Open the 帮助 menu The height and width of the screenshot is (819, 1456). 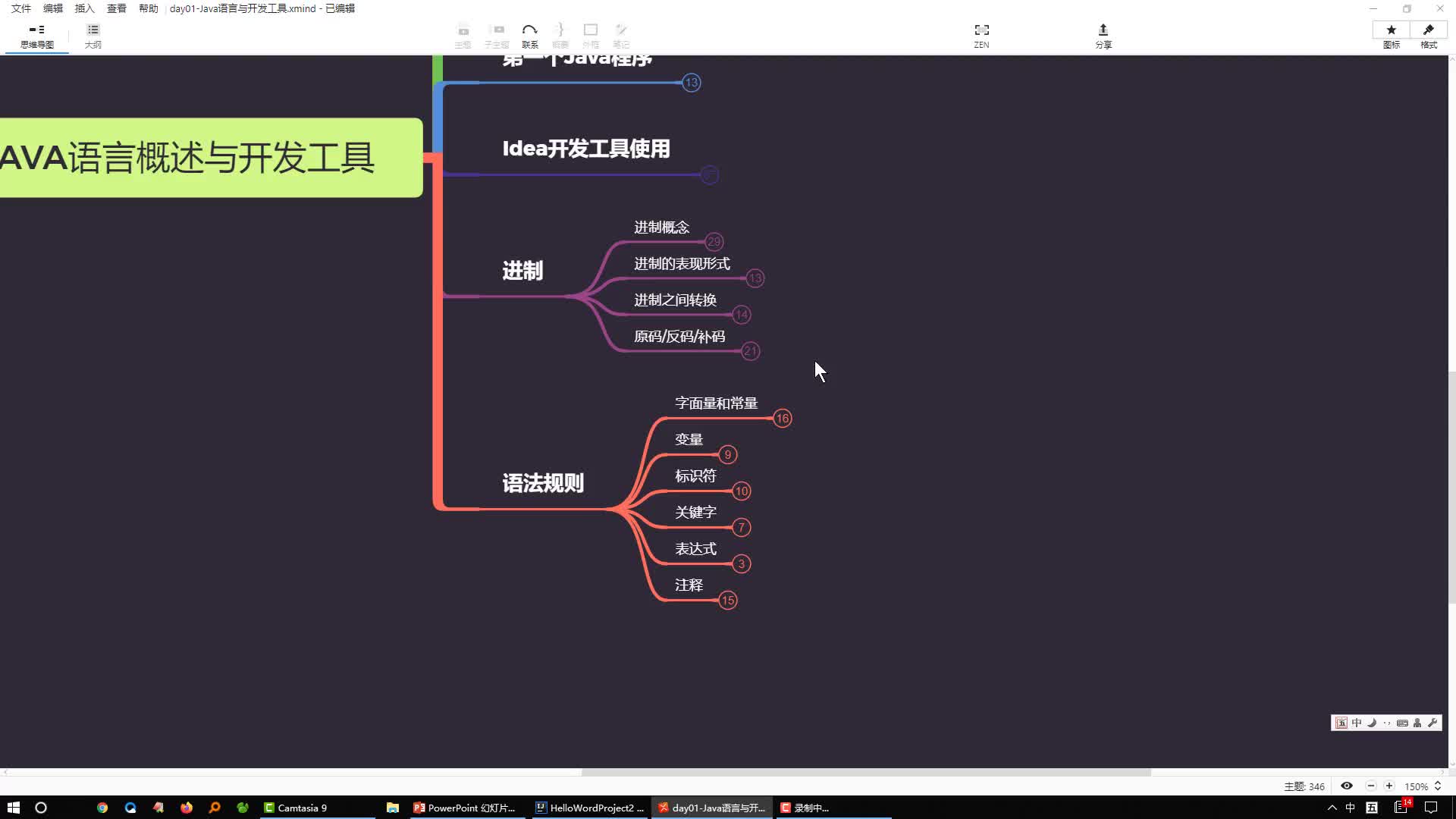pyautogui.click(x=149, y=8)
